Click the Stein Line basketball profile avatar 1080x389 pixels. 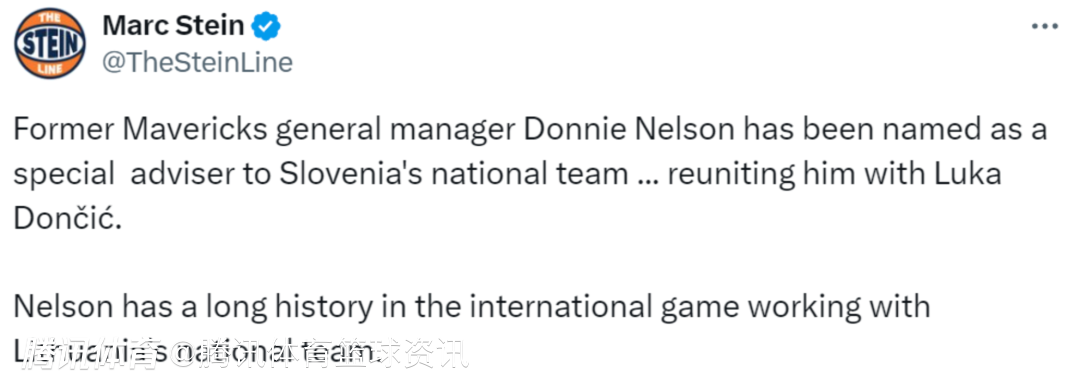[x=50, y=43]
